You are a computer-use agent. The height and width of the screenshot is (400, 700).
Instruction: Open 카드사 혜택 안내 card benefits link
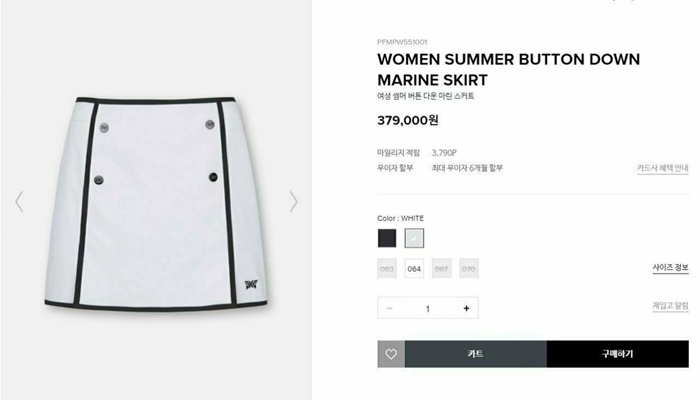coord(663,168)
